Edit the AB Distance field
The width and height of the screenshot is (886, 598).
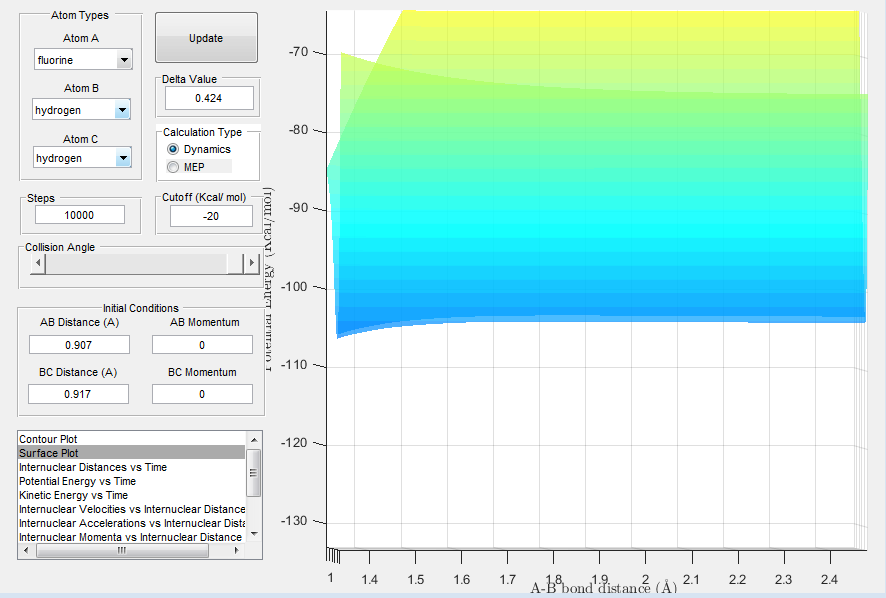(x=79, y=345)
